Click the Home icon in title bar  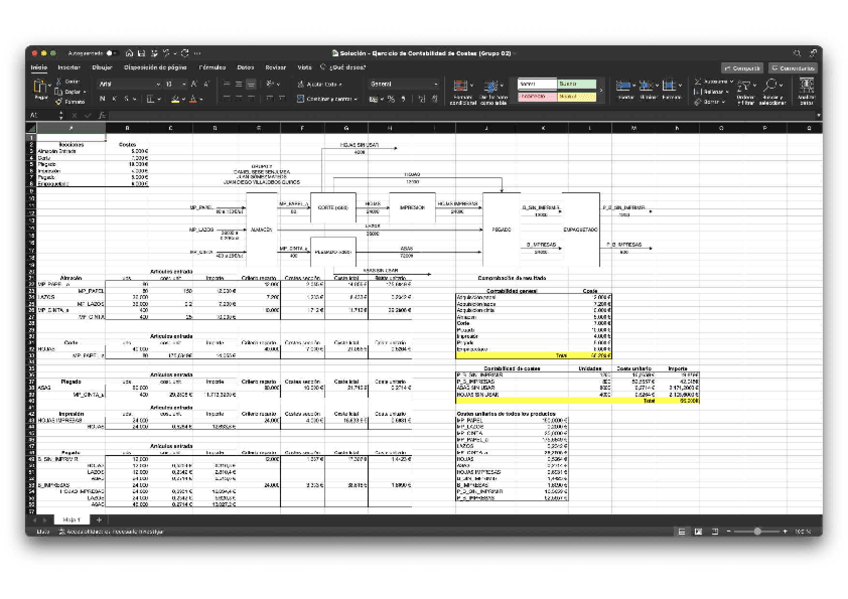pos(130,53)
